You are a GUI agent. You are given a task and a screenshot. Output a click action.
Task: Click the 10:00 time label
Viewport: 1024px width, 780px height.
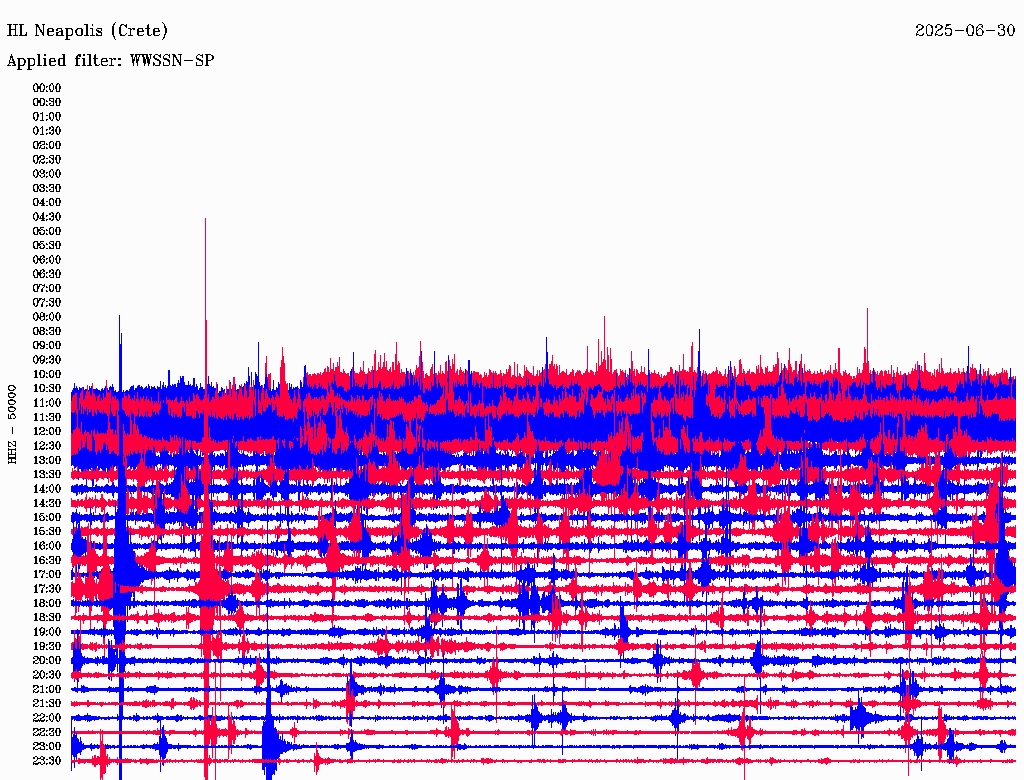[47, 374]
